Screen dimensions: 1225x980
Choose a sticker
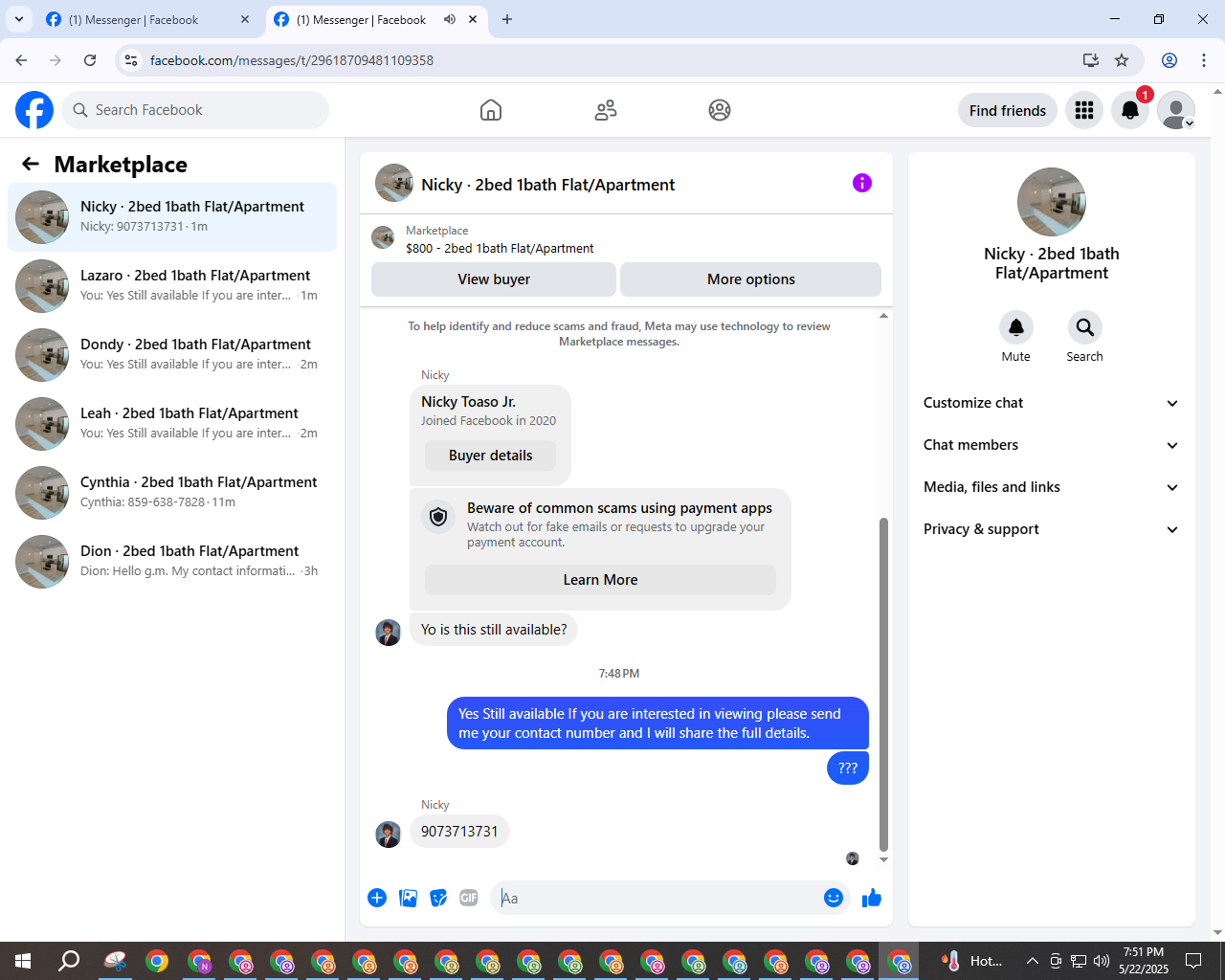tap(438, 898)
